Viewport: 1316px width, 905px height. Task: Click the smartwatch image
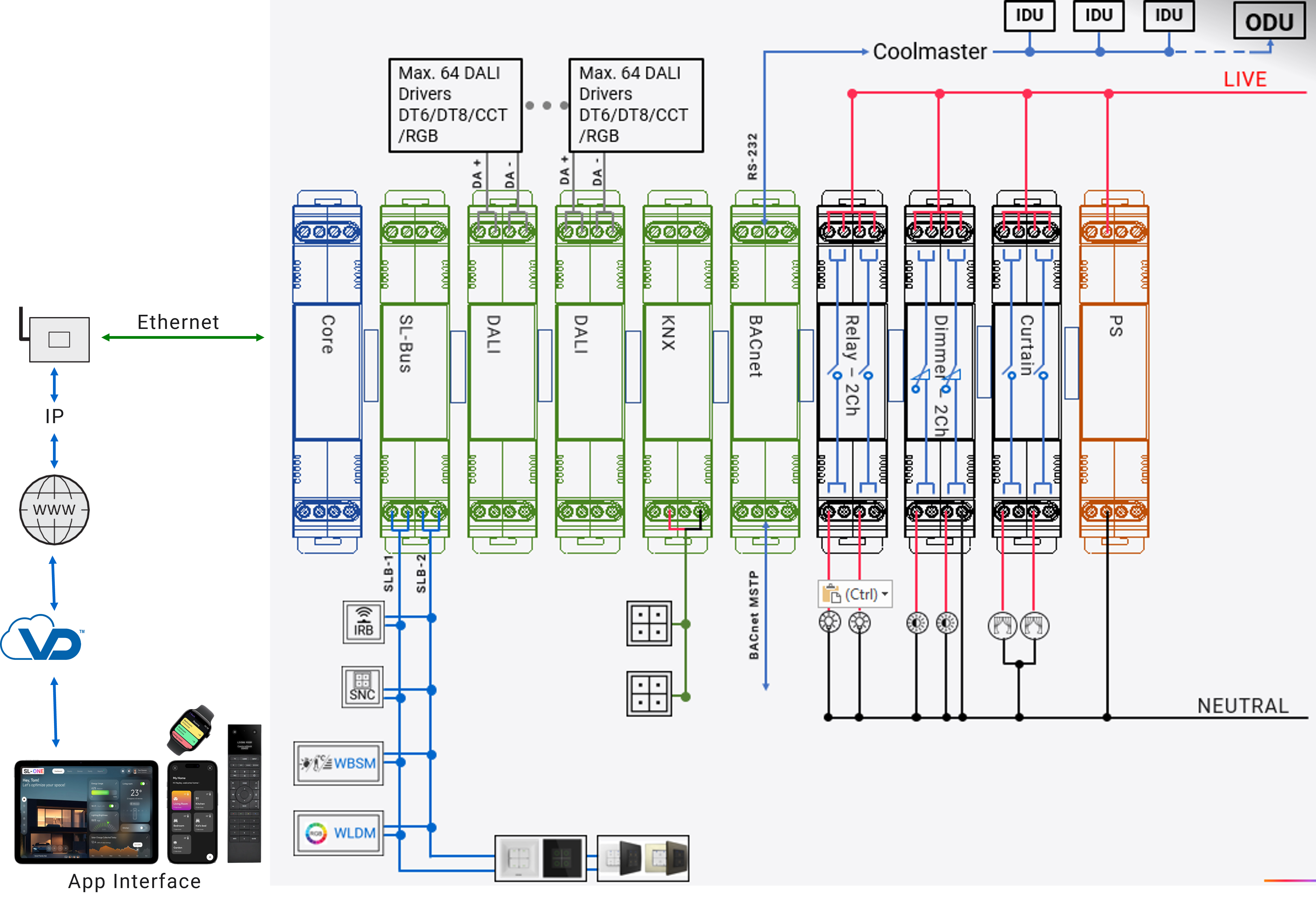191,730
